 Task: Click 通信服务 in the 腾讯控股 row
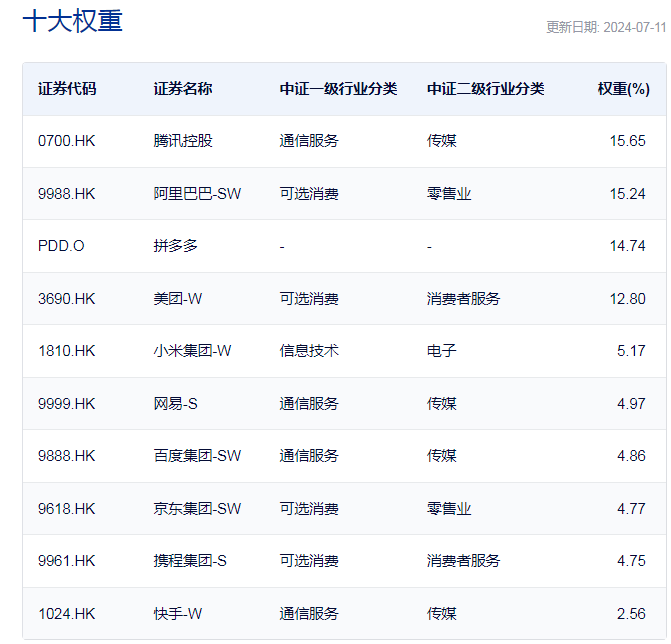click(309, 141)
